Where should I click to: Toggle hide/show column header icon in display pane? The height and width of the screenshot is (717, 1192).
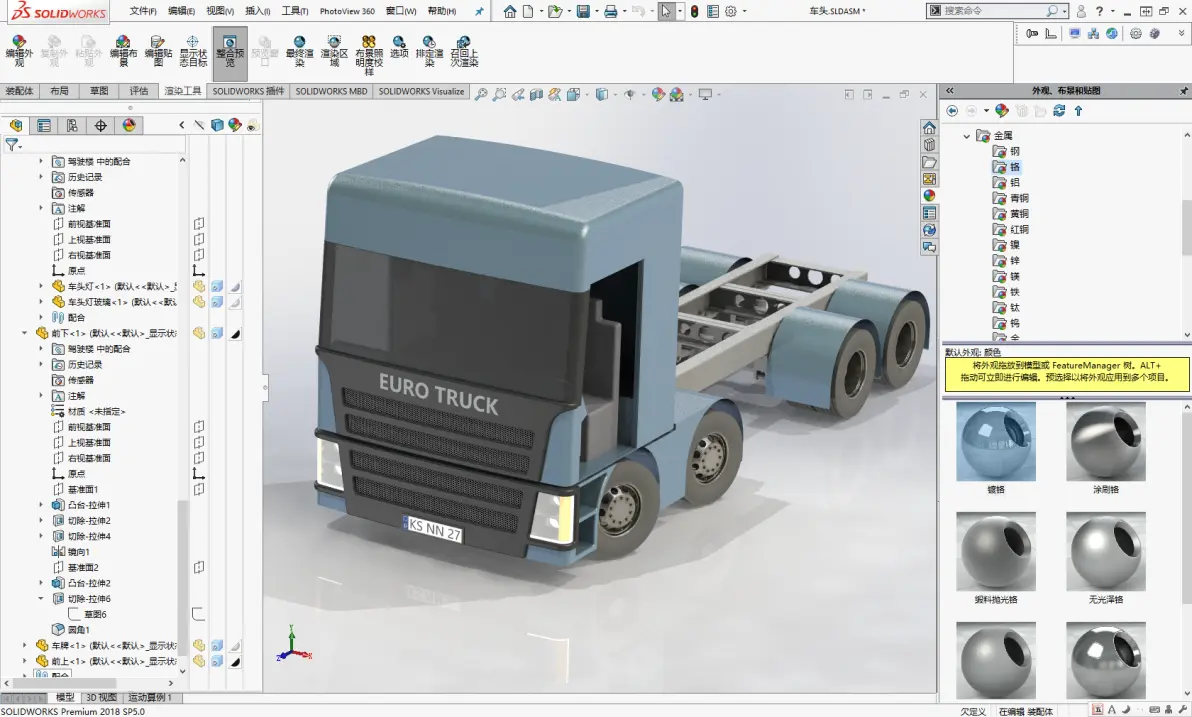199,125
